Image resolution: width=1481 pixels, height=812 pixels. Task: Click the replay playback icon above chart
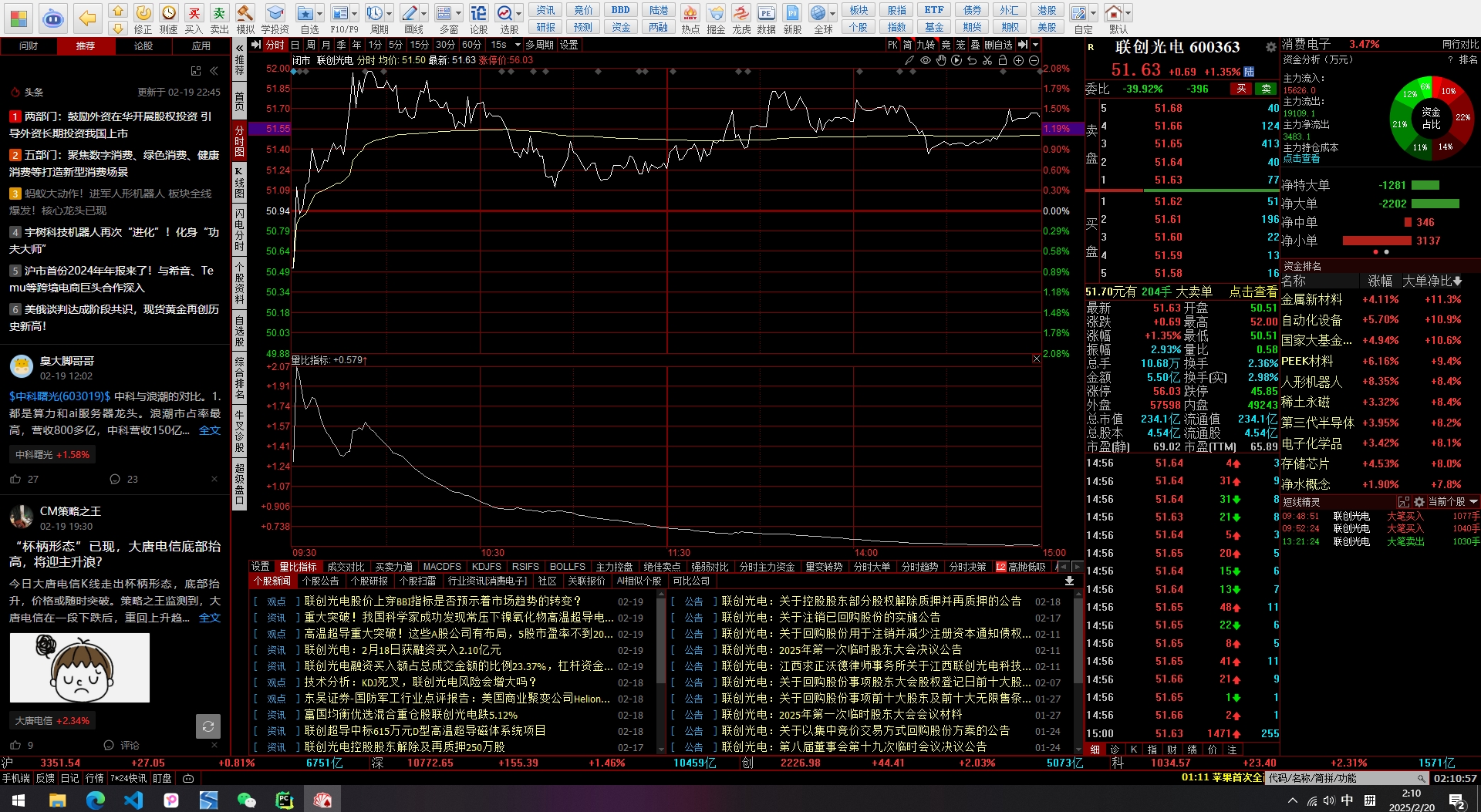click(x=956, y=60)
